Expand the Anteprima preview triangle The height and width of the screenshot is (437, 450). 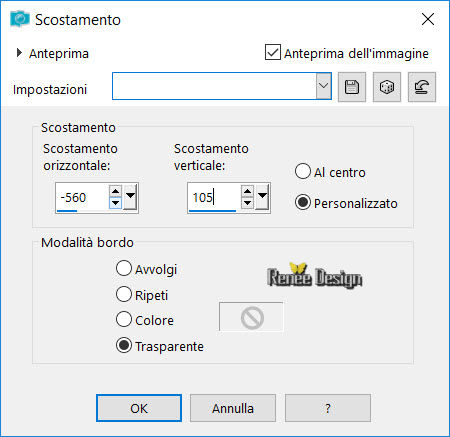(19, 53)
